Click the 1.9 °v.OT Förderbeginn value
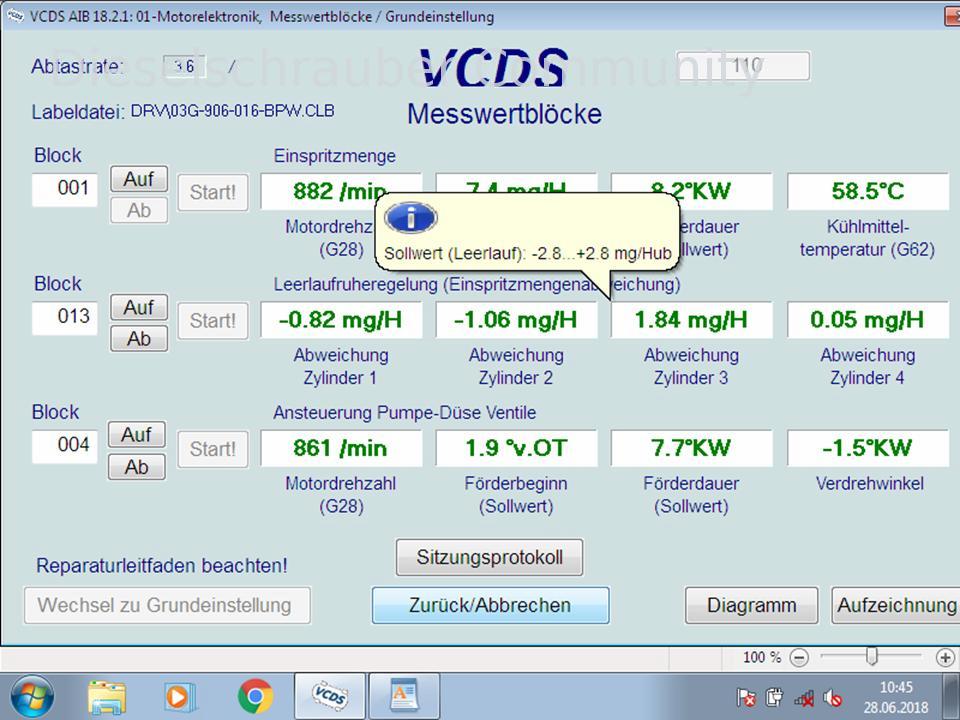This screenshot has height=720, width=960. pos(516,448)
